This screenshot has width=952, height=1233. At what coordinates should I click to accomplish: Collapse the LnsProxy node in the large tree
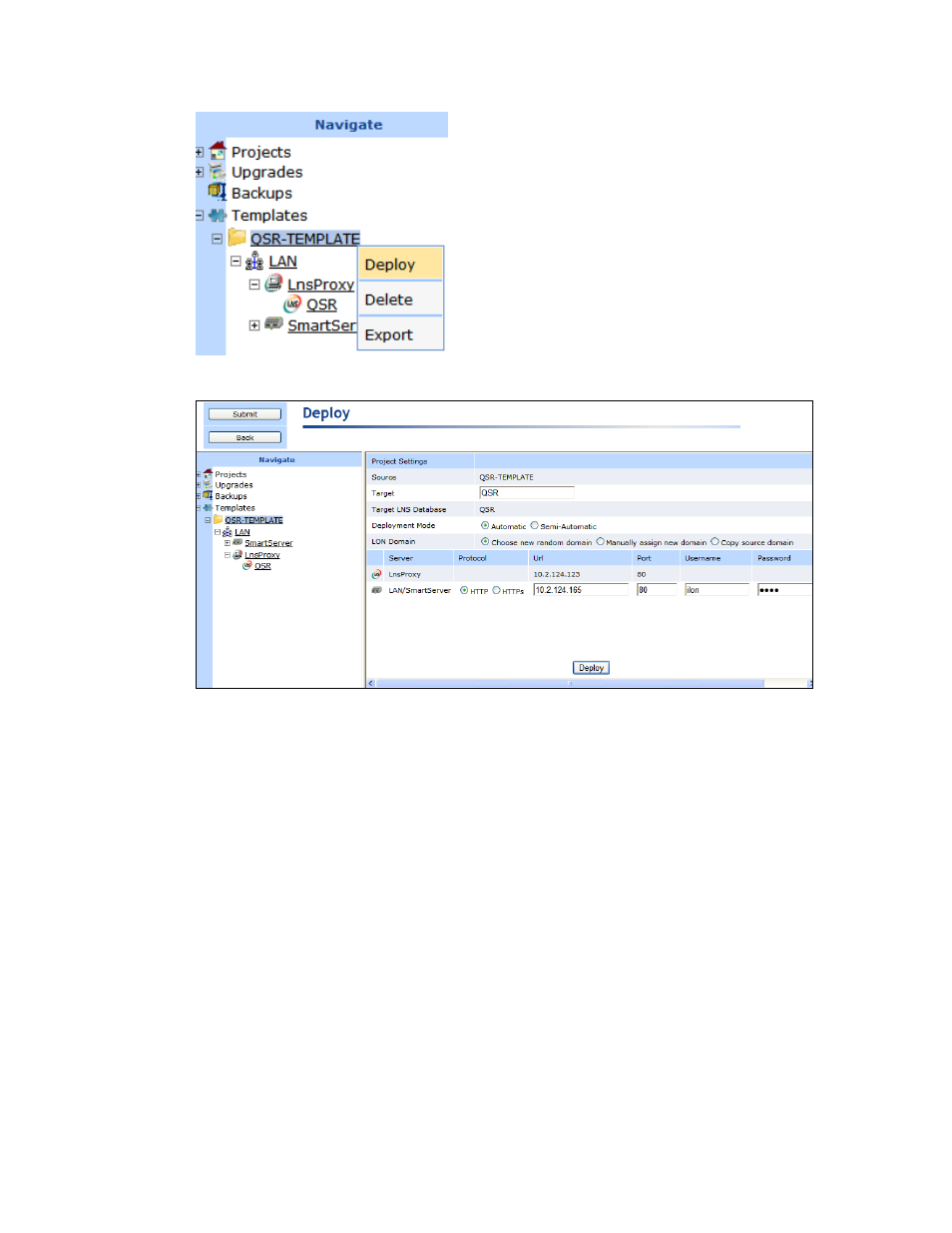pos(254,285)
